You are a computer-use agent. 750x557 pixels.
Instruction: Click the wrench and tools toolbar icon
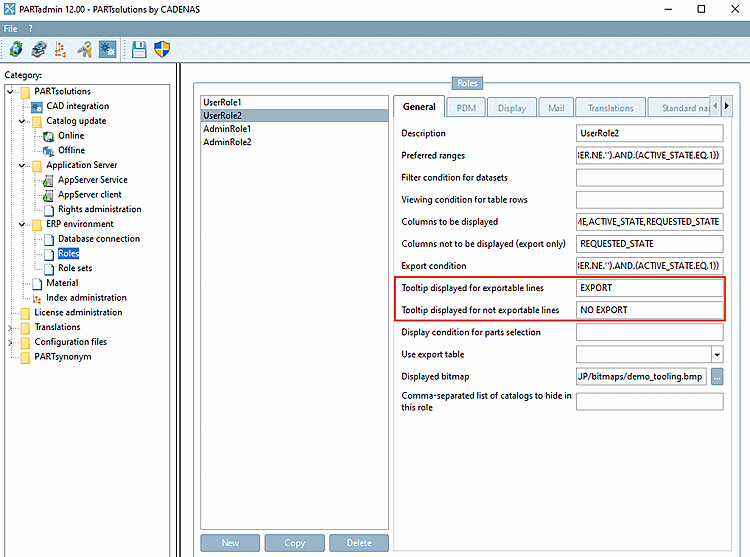coord(85,49)
